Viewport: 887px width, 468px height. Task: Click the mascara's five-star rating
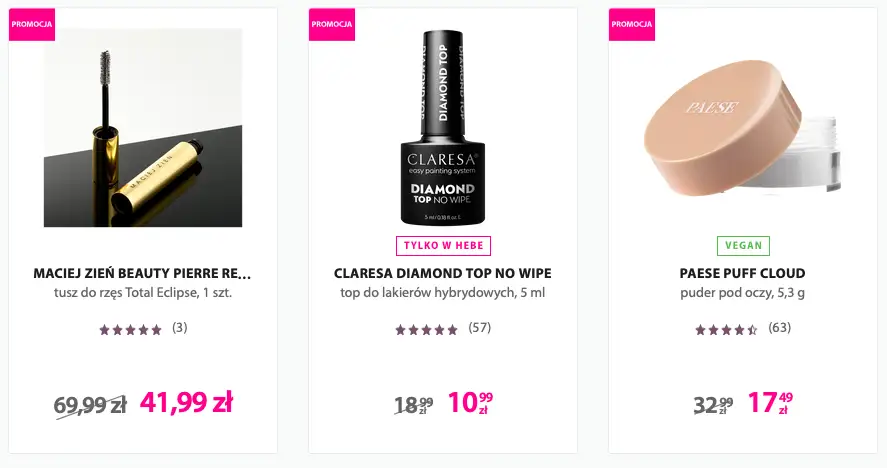coord(130,329)
